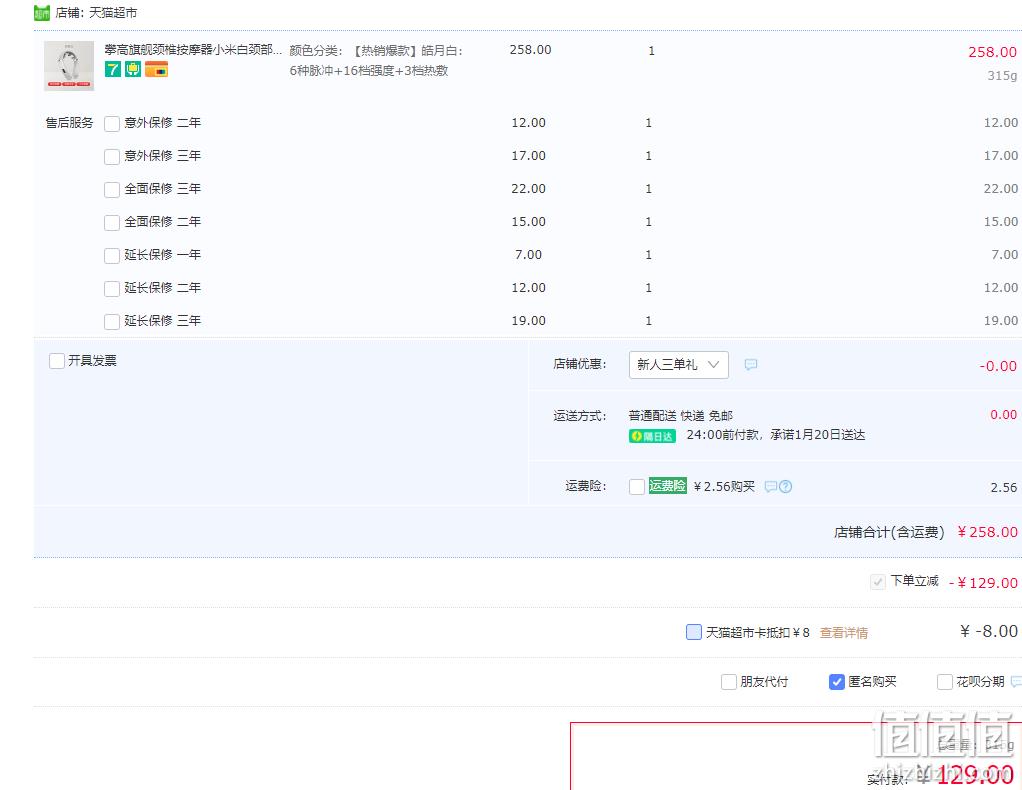The height and width of the screenshot is (790, 1022).
Task: Click the 24:00前付款 delivery promise text
Action: click(776, 435)
